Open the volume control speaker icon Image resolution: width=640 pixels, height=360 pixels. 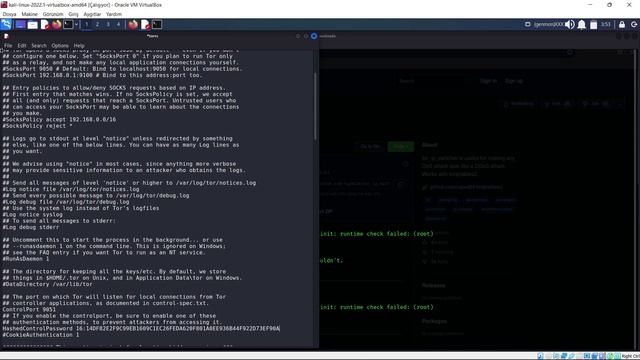(x=570, y=24)
